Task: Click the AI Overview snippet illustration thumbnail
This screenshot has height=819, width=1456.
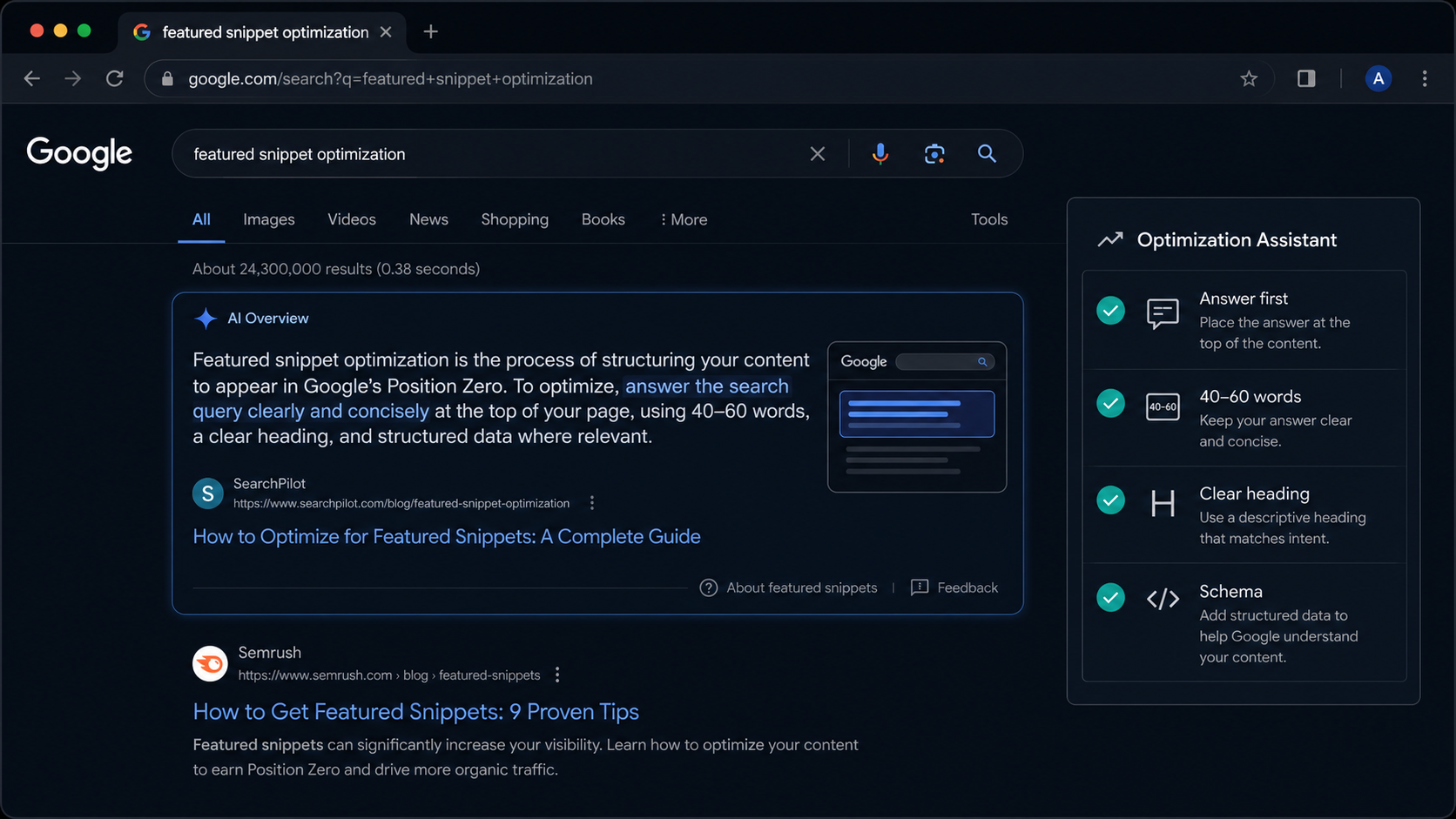Action: 917,417
